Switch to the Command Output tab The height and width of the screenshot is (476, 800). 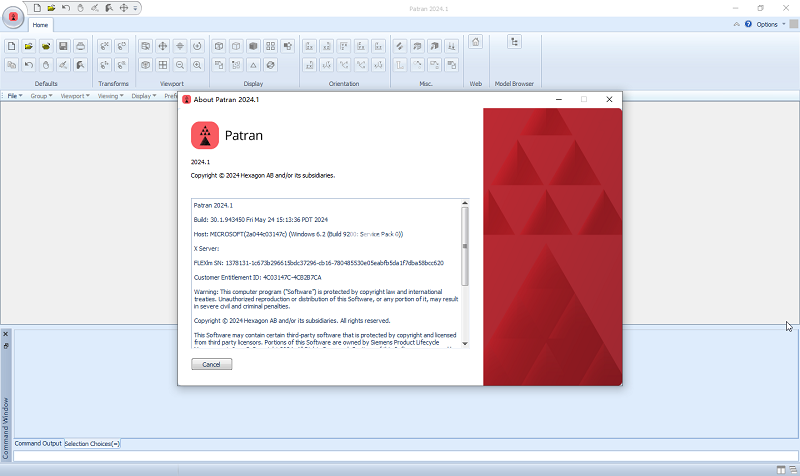38,443
